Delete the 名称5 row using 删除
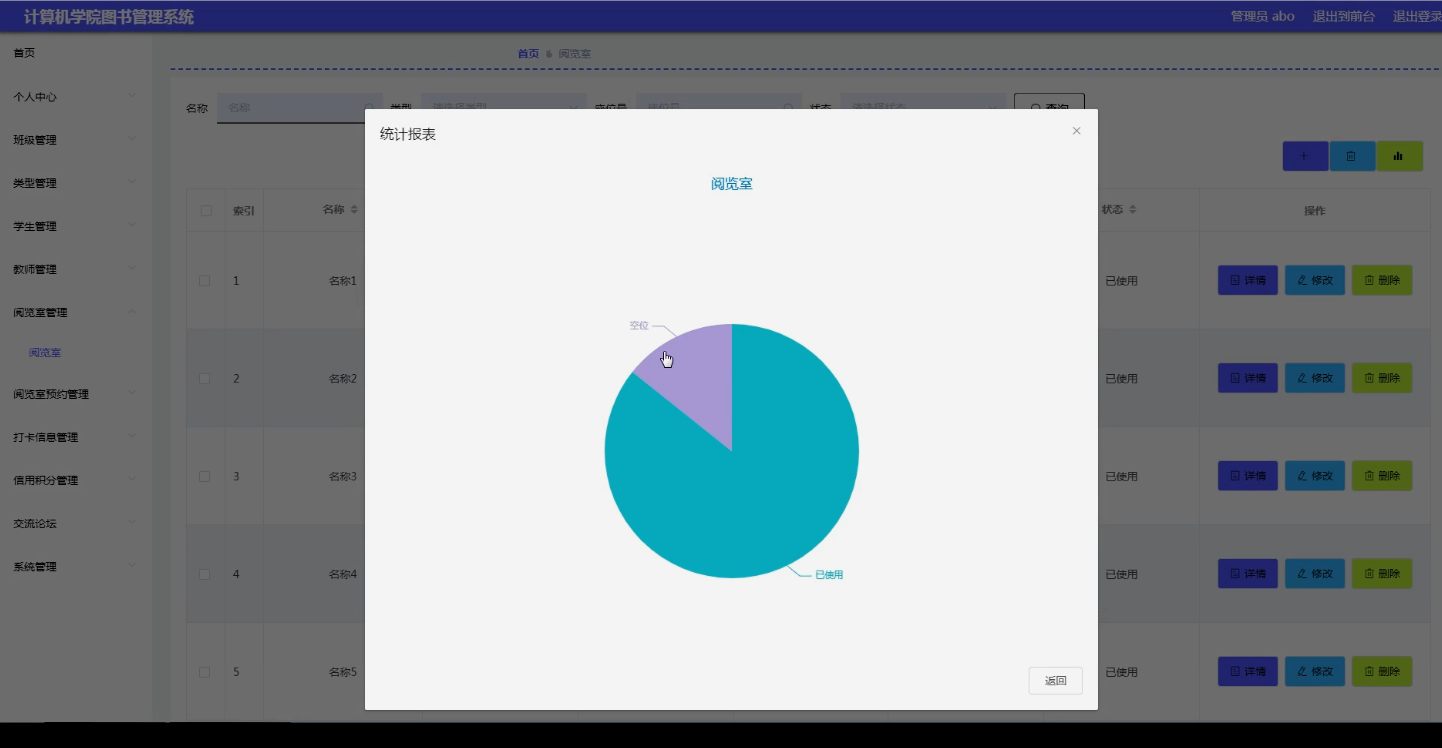Viewport: 1442px width, 748px height. pos(1382,672)
